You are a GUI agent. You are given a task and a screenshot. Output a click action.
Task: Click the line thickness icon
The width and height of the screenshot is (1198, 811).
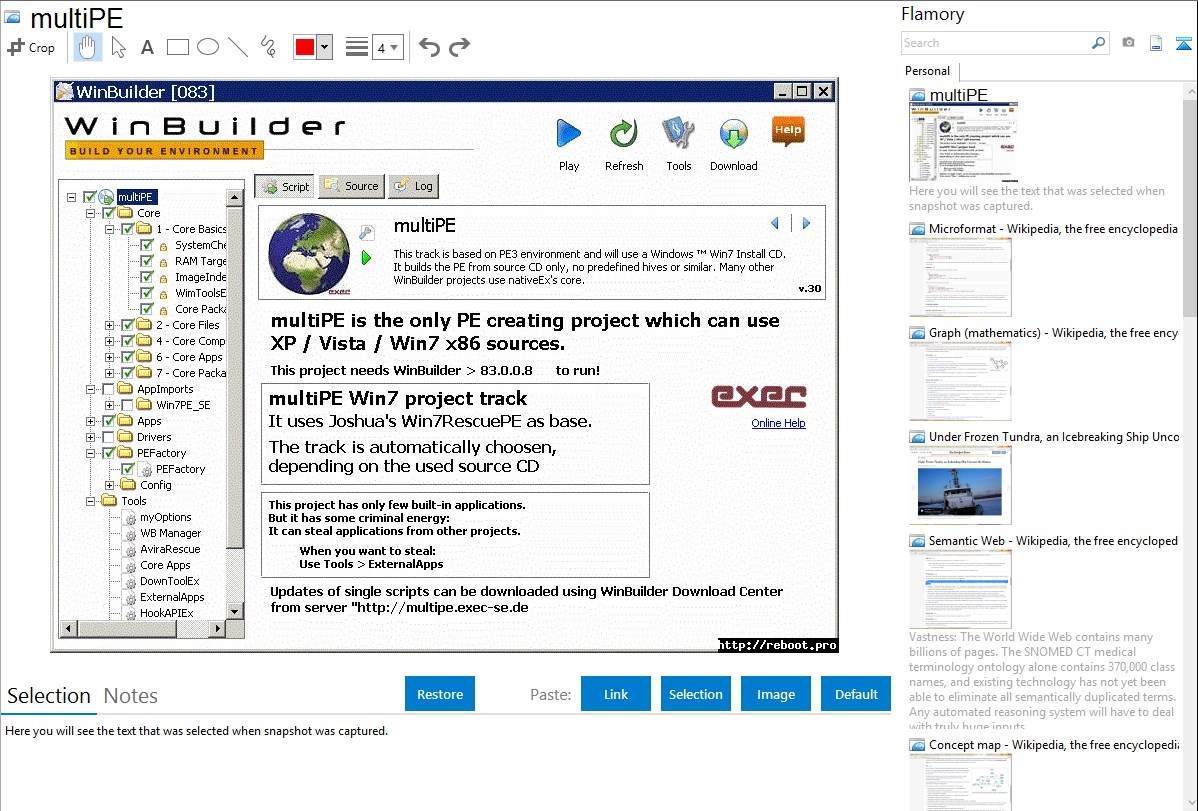(x=357, y=47)
